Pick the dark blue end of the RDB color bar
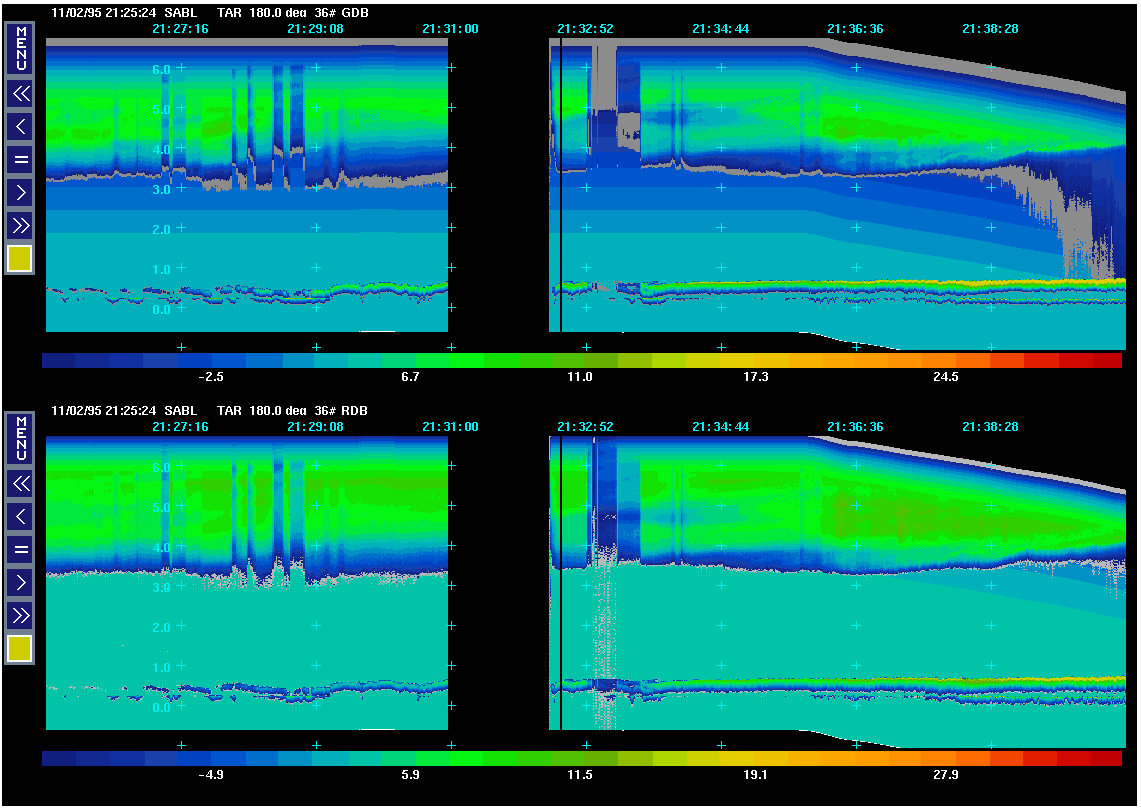1141x810 pixels. 59,759
